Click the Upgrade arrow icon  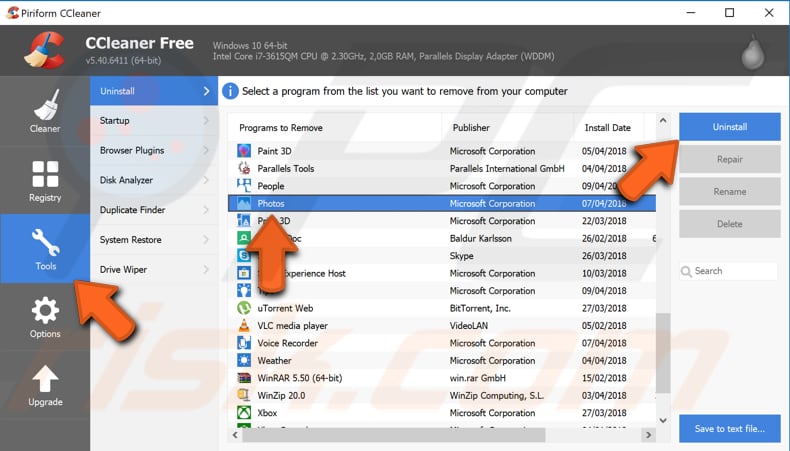click(45, 378)
